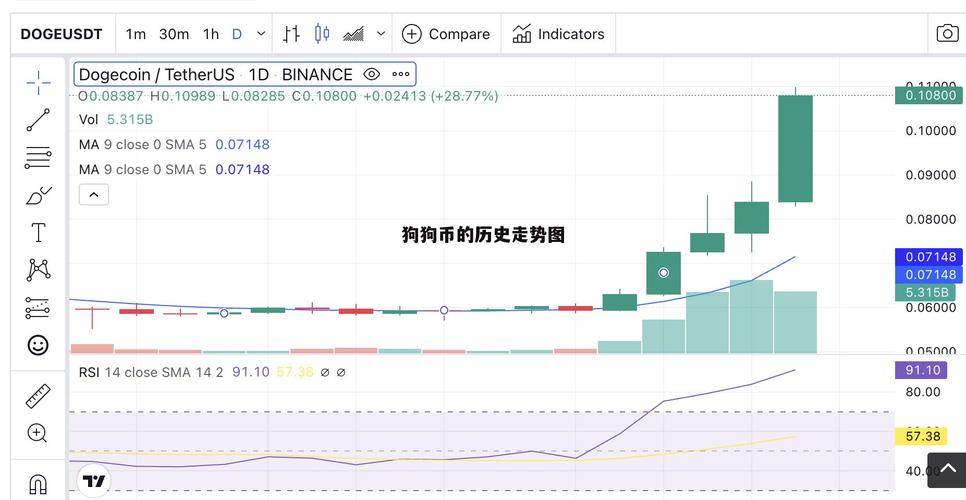The image size is (966, 500).
Task: Click first RSI legend null-value symbol
Action: click(325, 373)
